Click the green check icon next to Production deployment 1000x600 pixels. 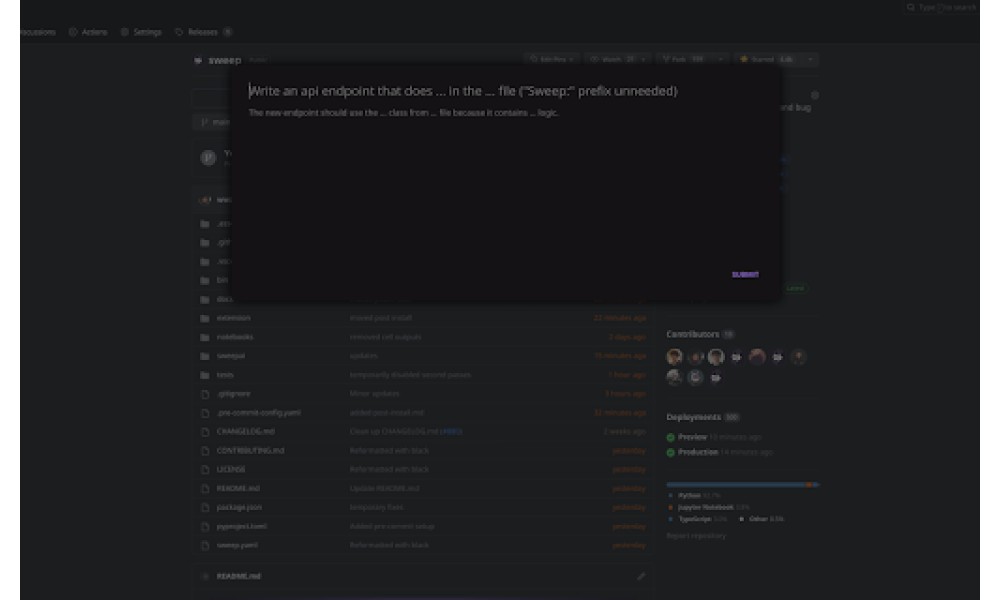click(x=670, y=453)
